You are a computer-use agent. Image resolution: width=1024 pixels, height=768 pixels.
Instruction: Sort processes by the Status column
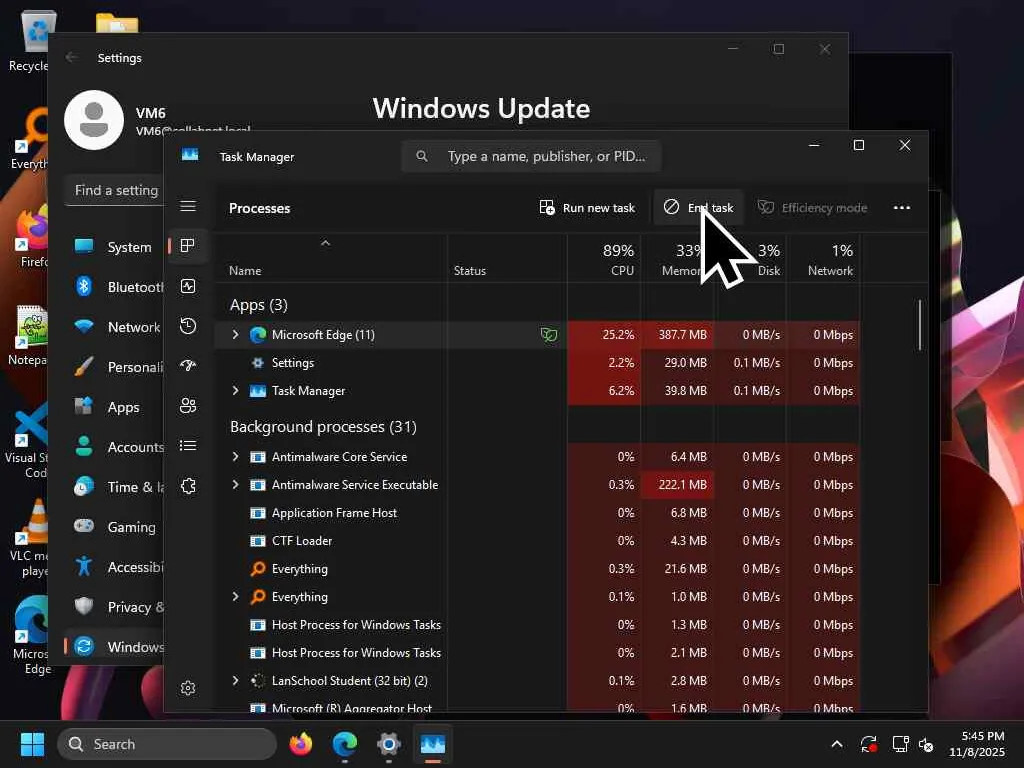click(x=470, y=270)
